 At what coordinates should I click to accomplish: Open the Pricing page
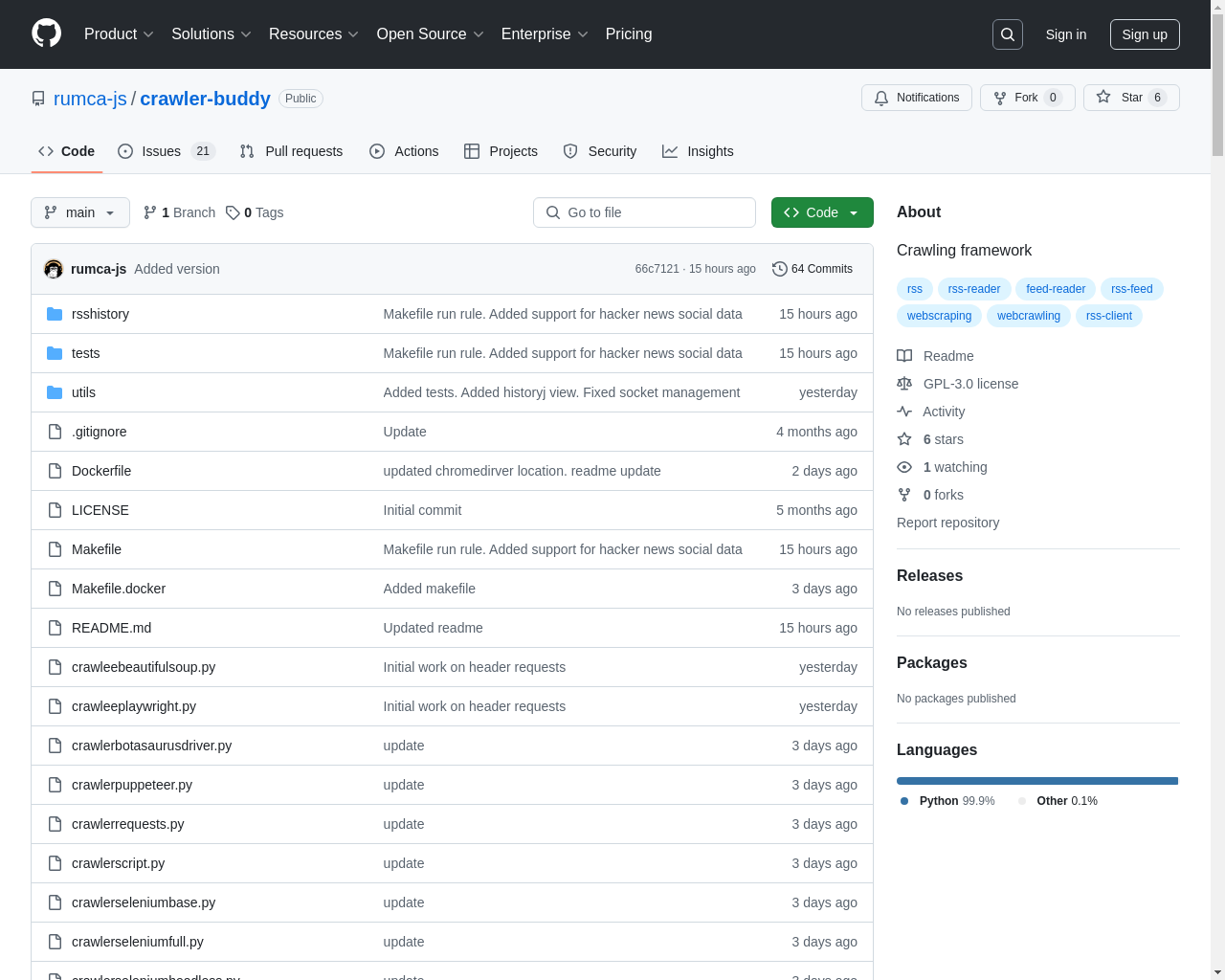click(629, 34)
